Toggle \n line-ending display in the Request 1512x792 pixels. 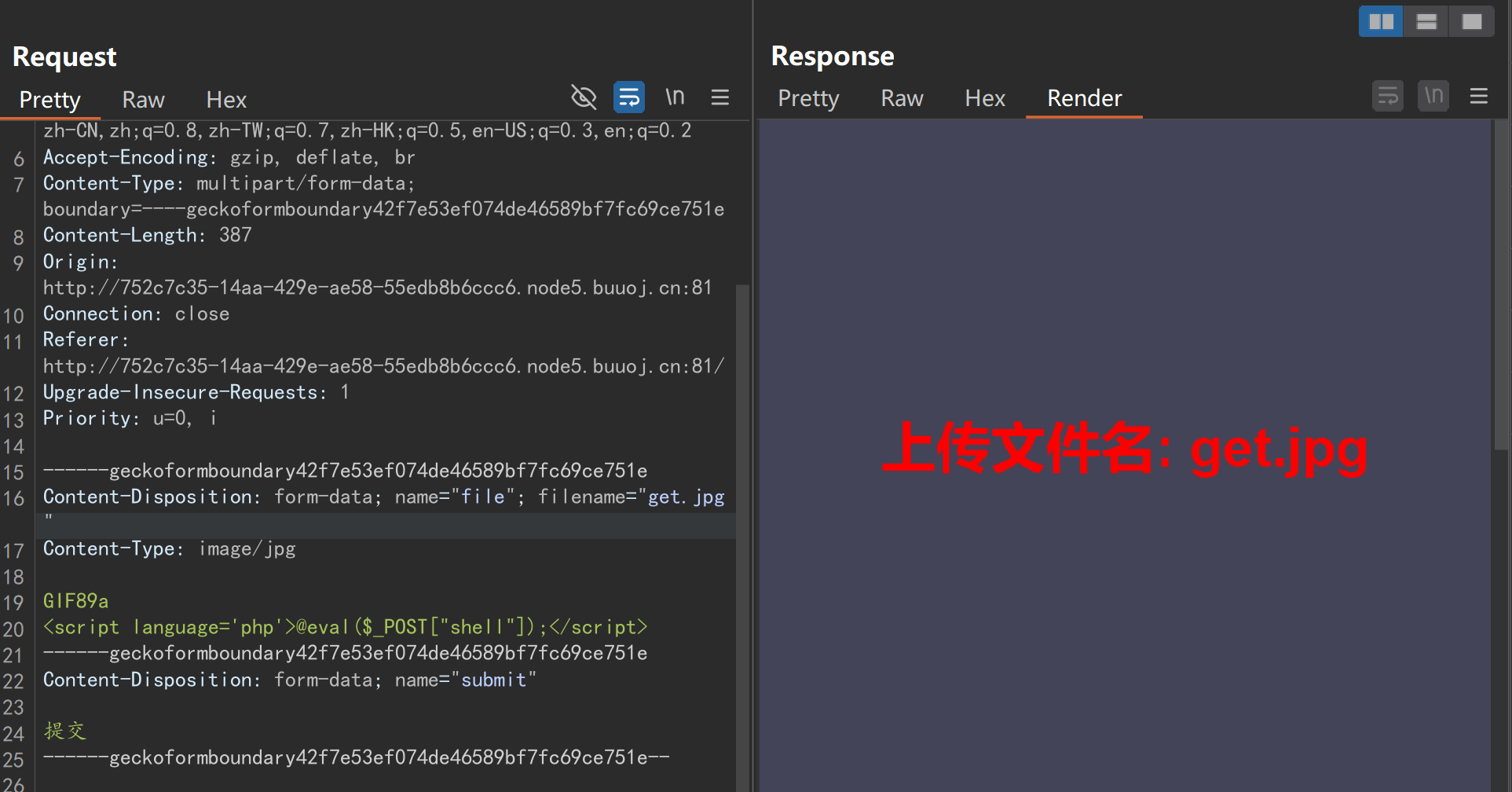coord(675,97)
